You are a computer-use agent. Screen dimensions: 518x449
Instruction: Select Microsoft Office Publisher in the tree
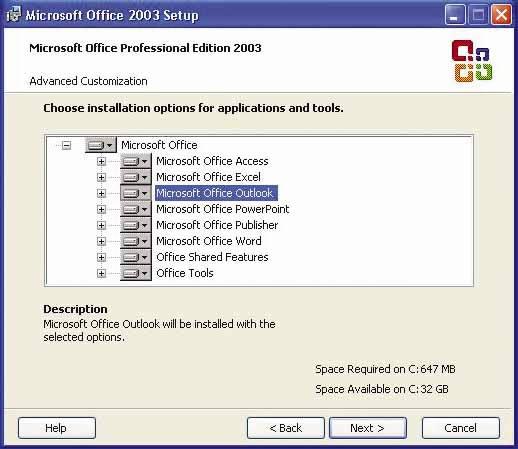(x=217, y=225)
